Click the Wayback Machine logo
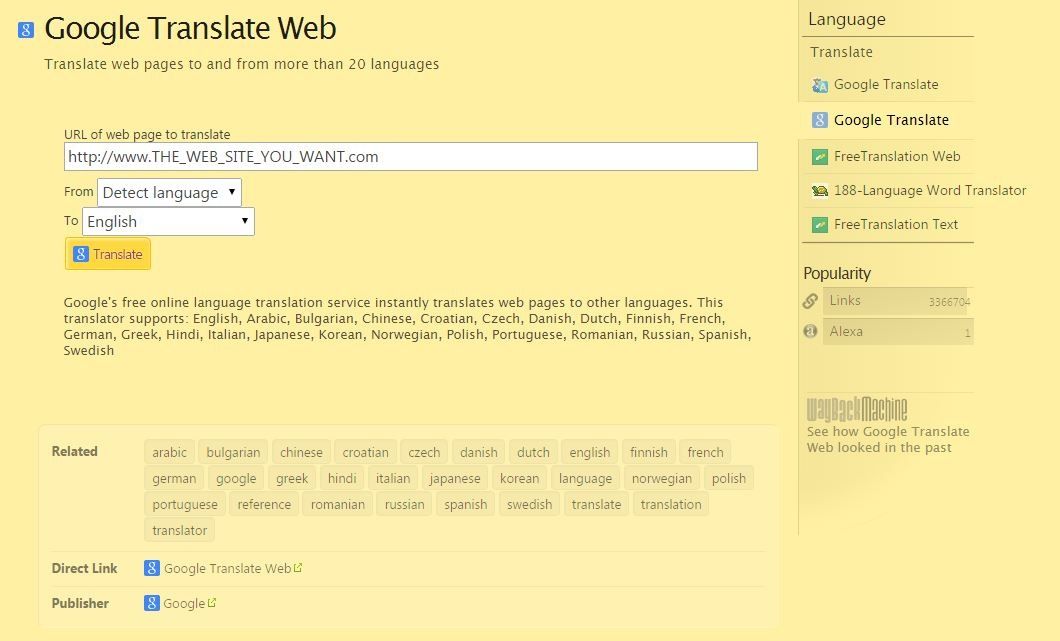 point(857,410)
